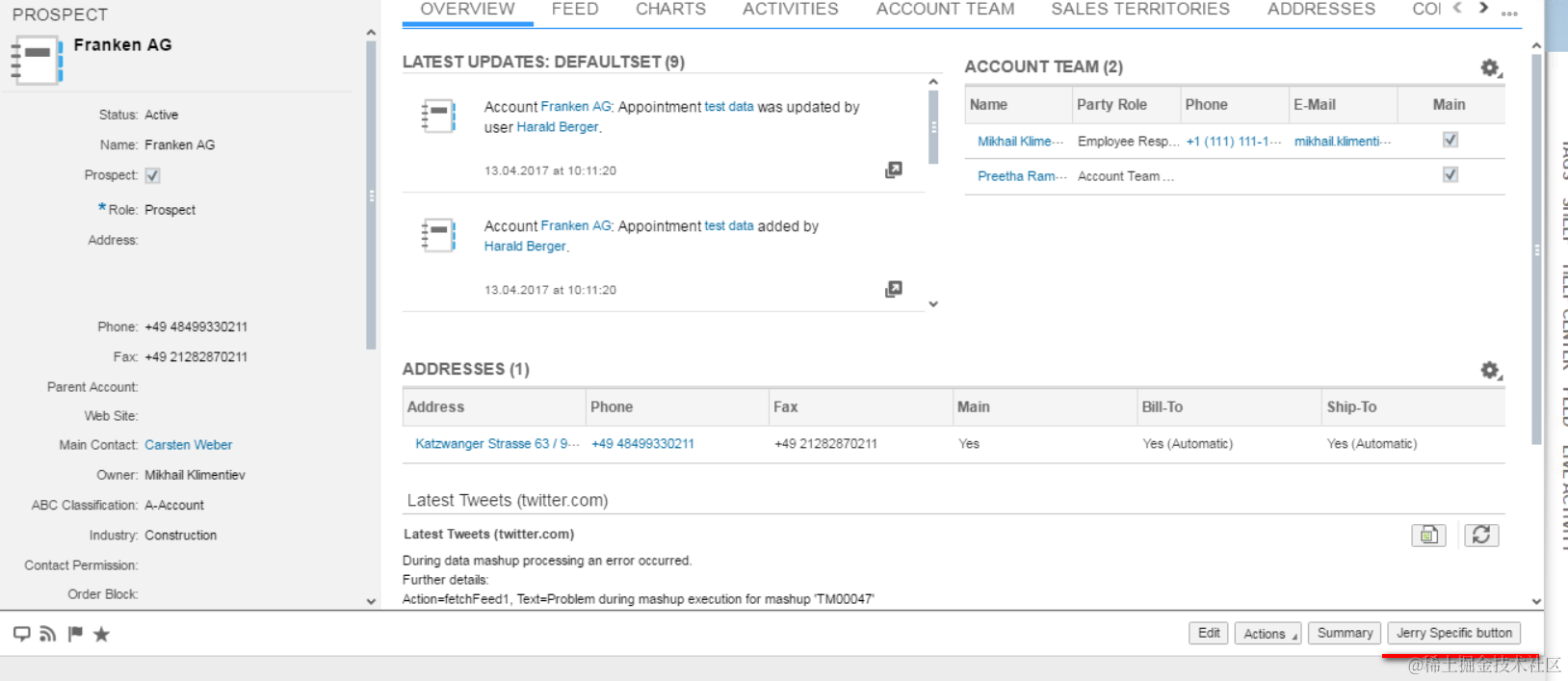Screen dimensions: 1568x681
Task: Show more tabs with right chevron
Action: [1483, 8]
